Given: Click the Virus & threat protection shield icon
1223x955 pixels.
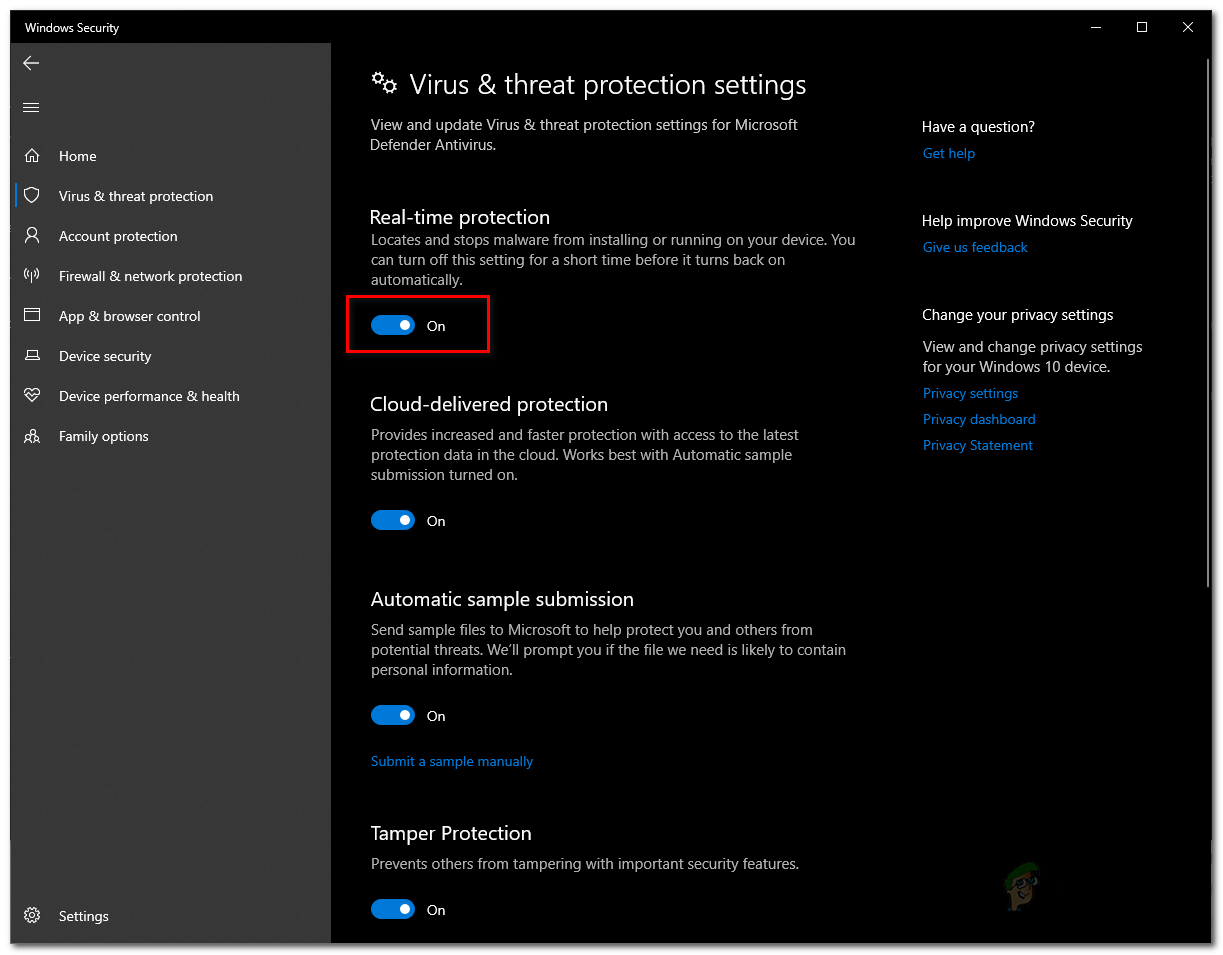Looking at the screenshot, I should 32,196.
